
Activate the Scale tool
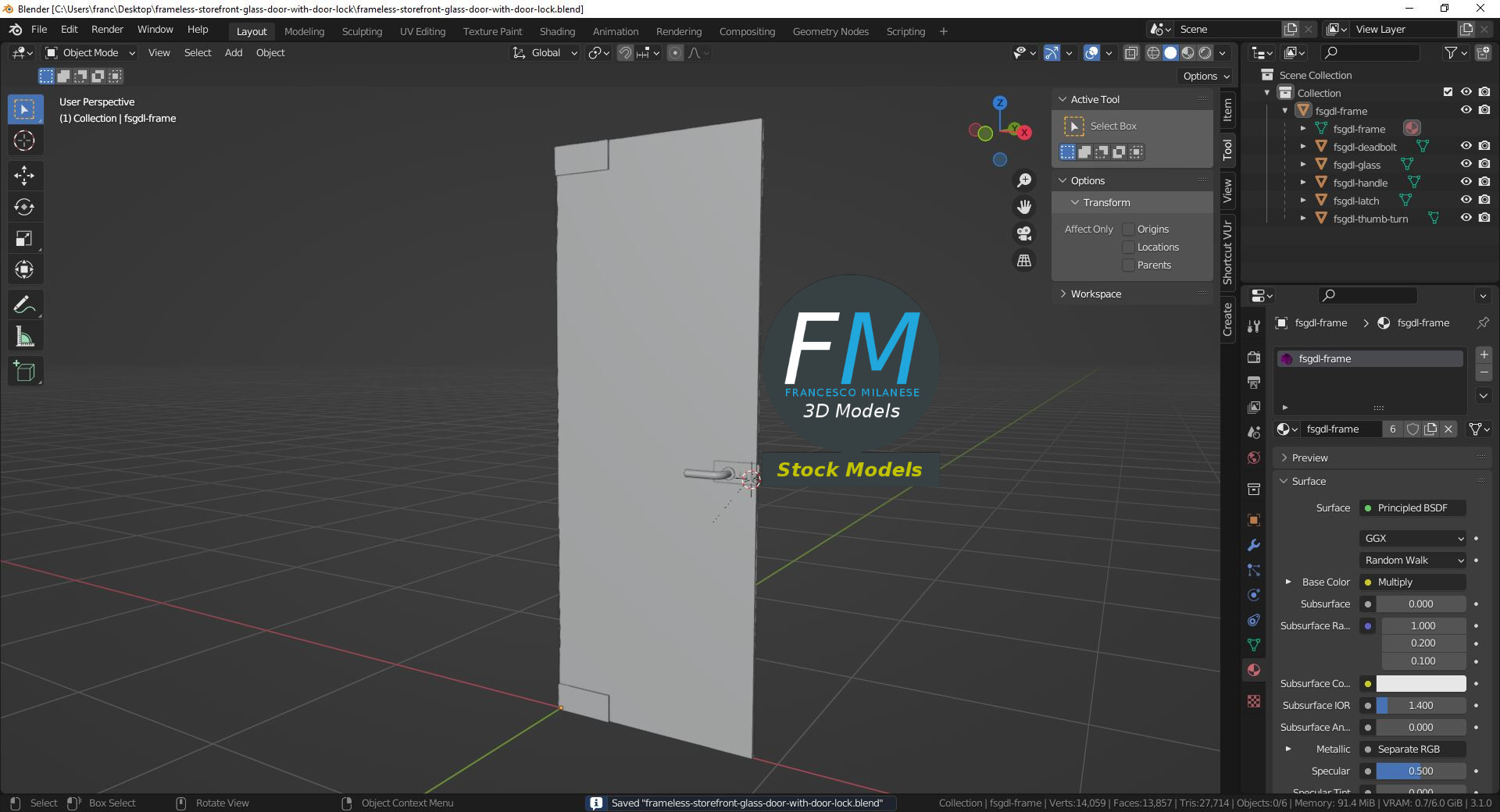24,238
